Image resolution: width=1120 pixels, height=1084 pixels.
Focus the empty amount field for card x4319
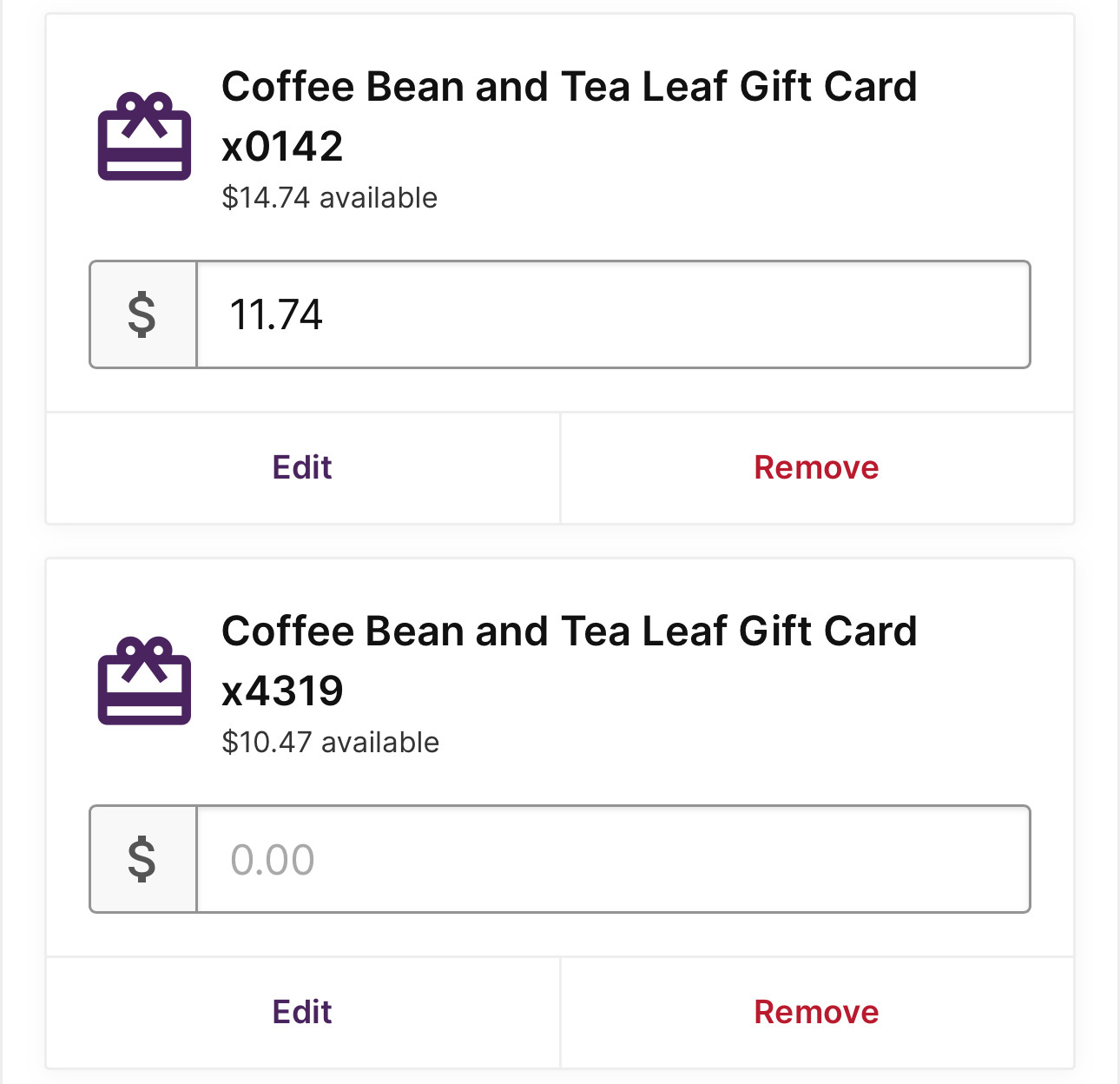pos(613,859)
